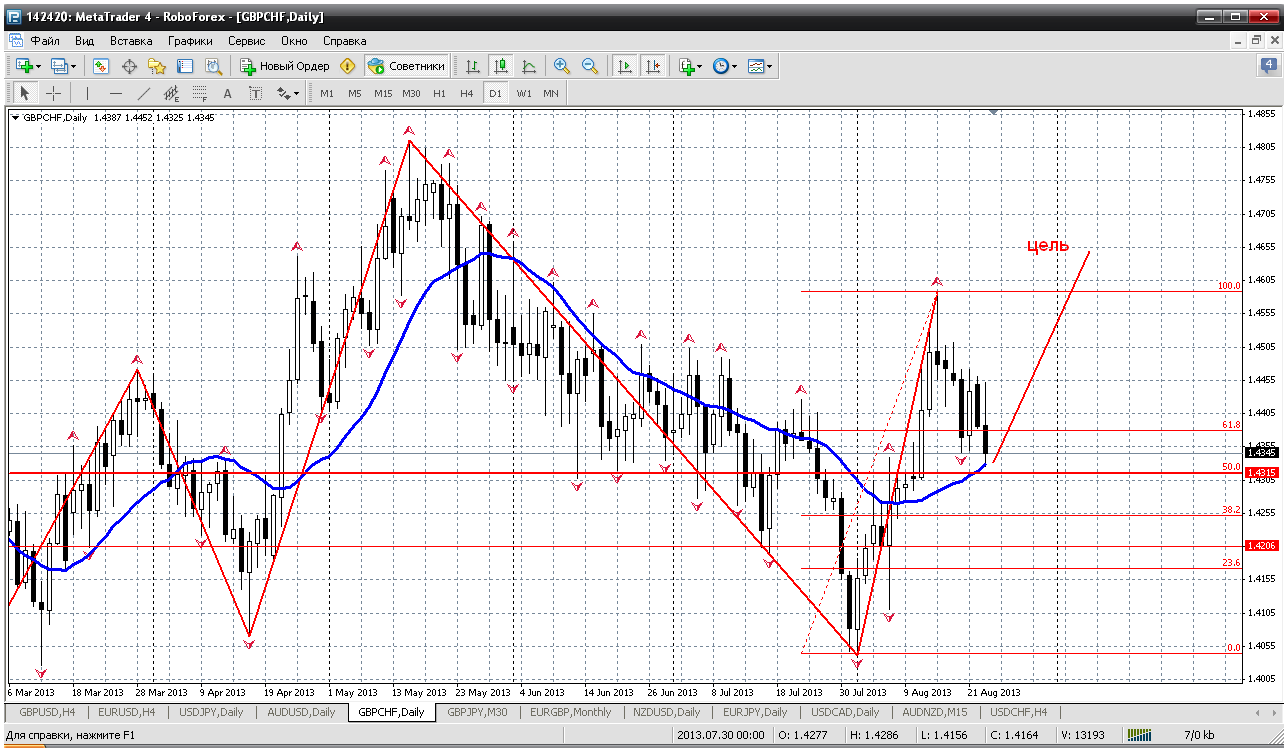Toggle the Terminal window icon
Viewport: 1288px width, 748px height.
coord(185,66)
